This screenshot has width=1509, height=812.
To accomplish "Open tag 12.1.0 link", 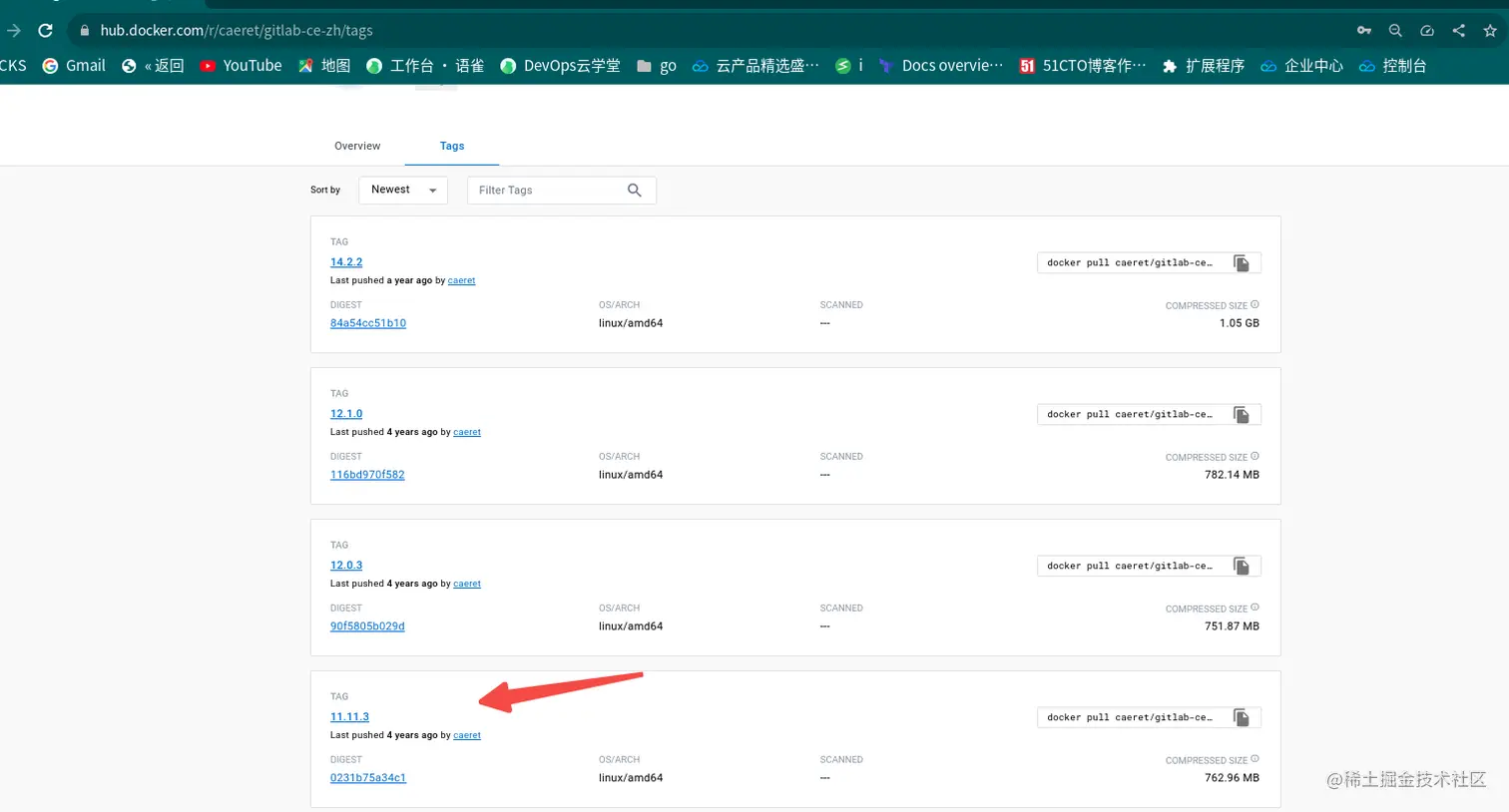I will (346, 414).
